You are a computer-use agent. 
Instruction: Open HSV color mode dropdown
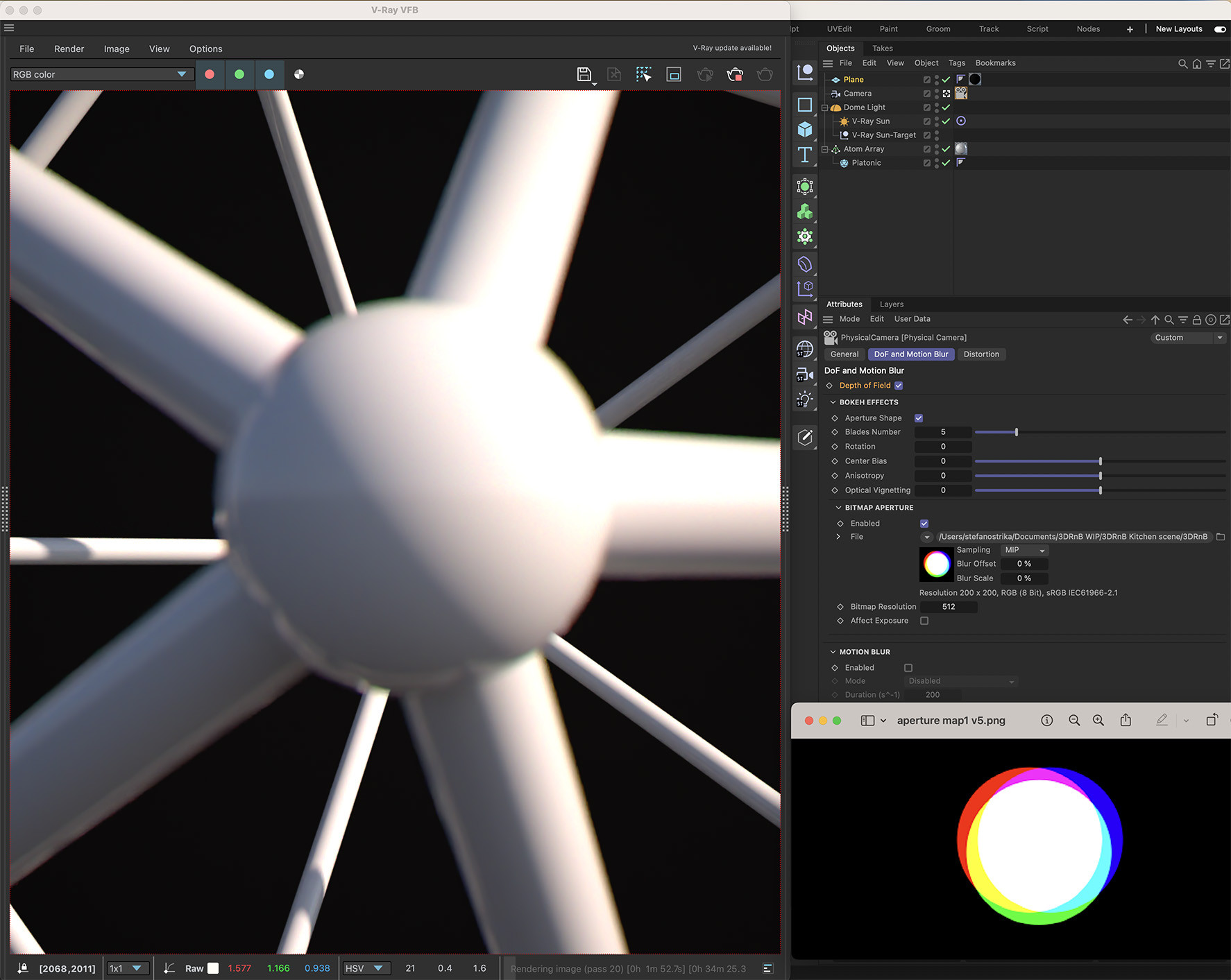[x=366, y=968]
